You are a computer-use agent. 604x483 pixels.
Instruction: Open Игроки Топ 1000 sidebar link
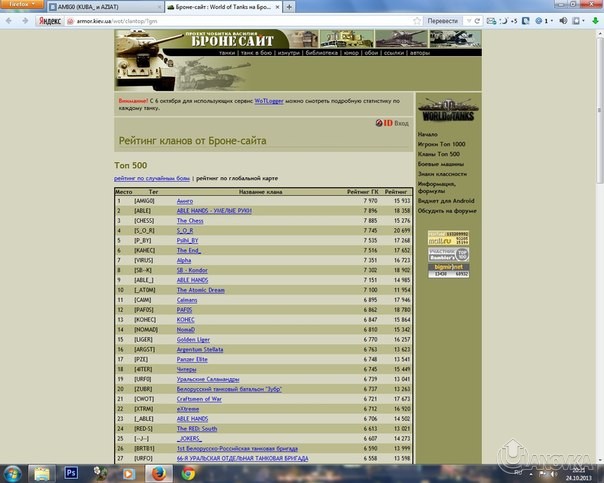click(x=441, y=144)
